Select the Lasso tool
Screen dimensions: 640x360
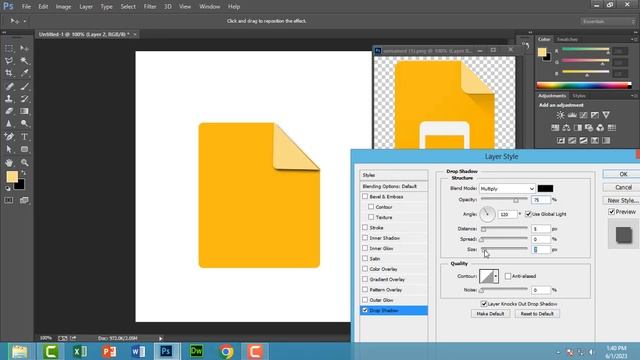click(x=9, y=61)
